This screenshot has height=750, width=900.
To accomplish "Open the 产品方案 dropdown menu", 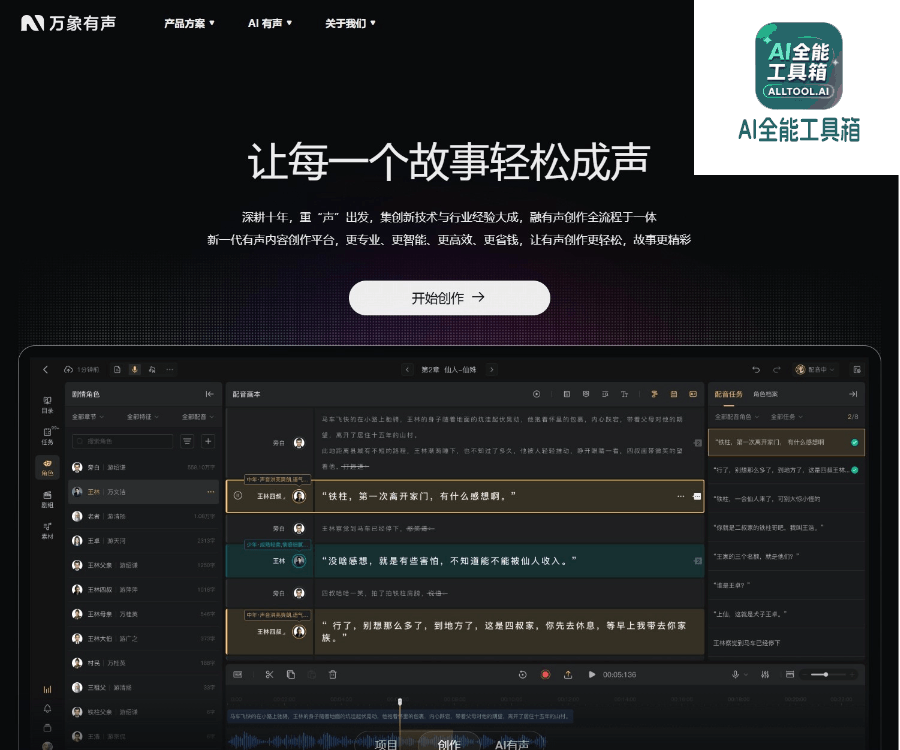I will 189,24.
